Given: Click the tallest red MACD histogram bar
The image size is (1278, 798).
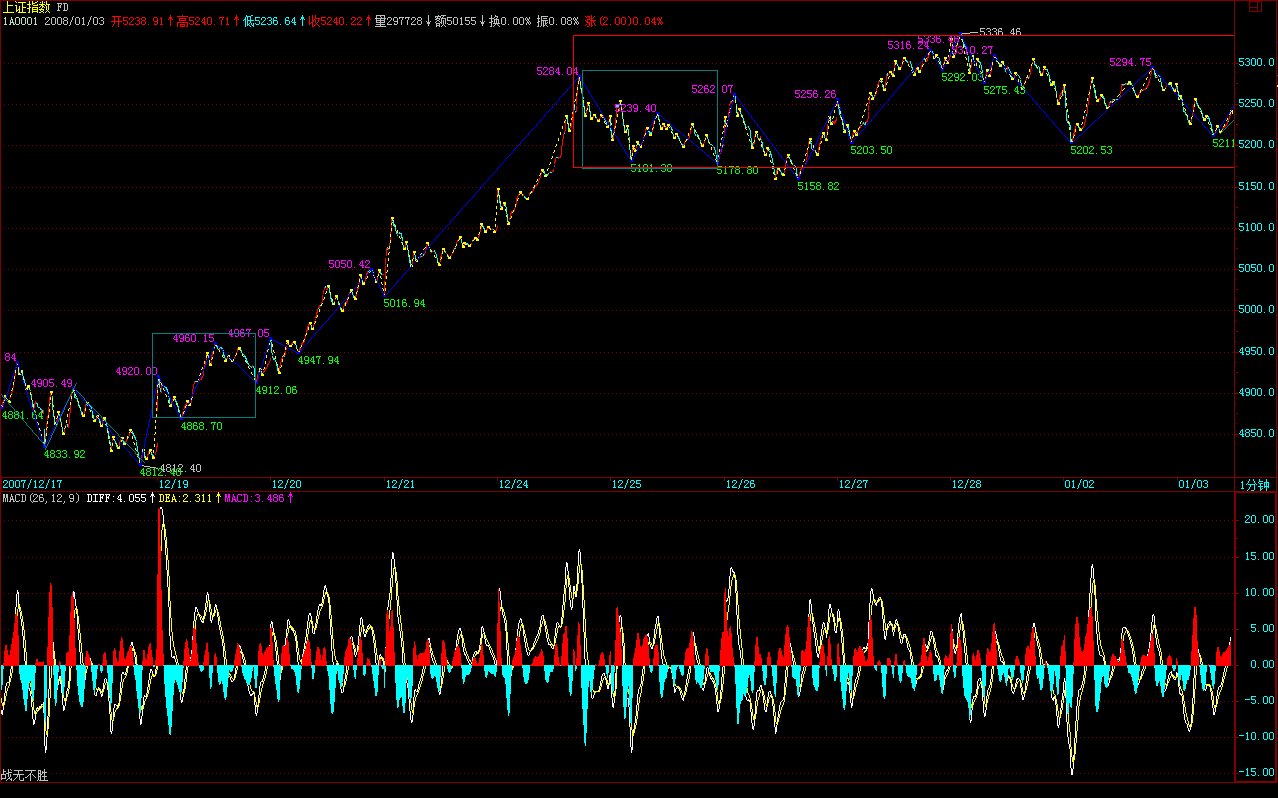Looking at the screenshot, I should [160, 592].
